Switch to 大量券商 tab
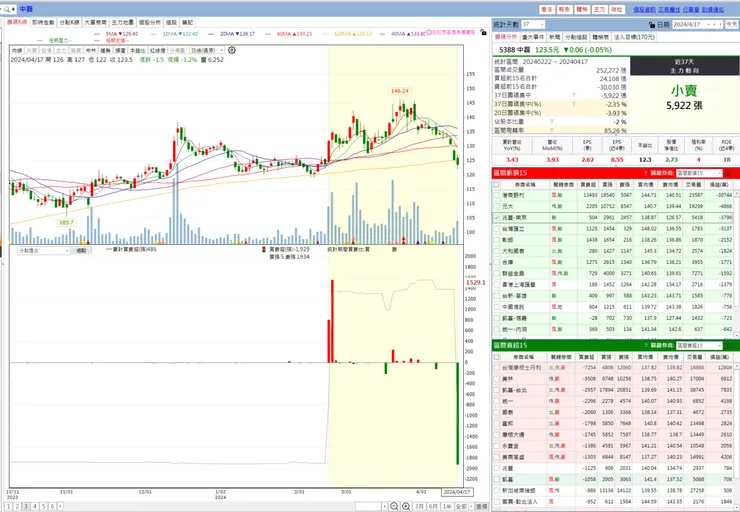This screenshot has width=740, height=512. point(96,22)
